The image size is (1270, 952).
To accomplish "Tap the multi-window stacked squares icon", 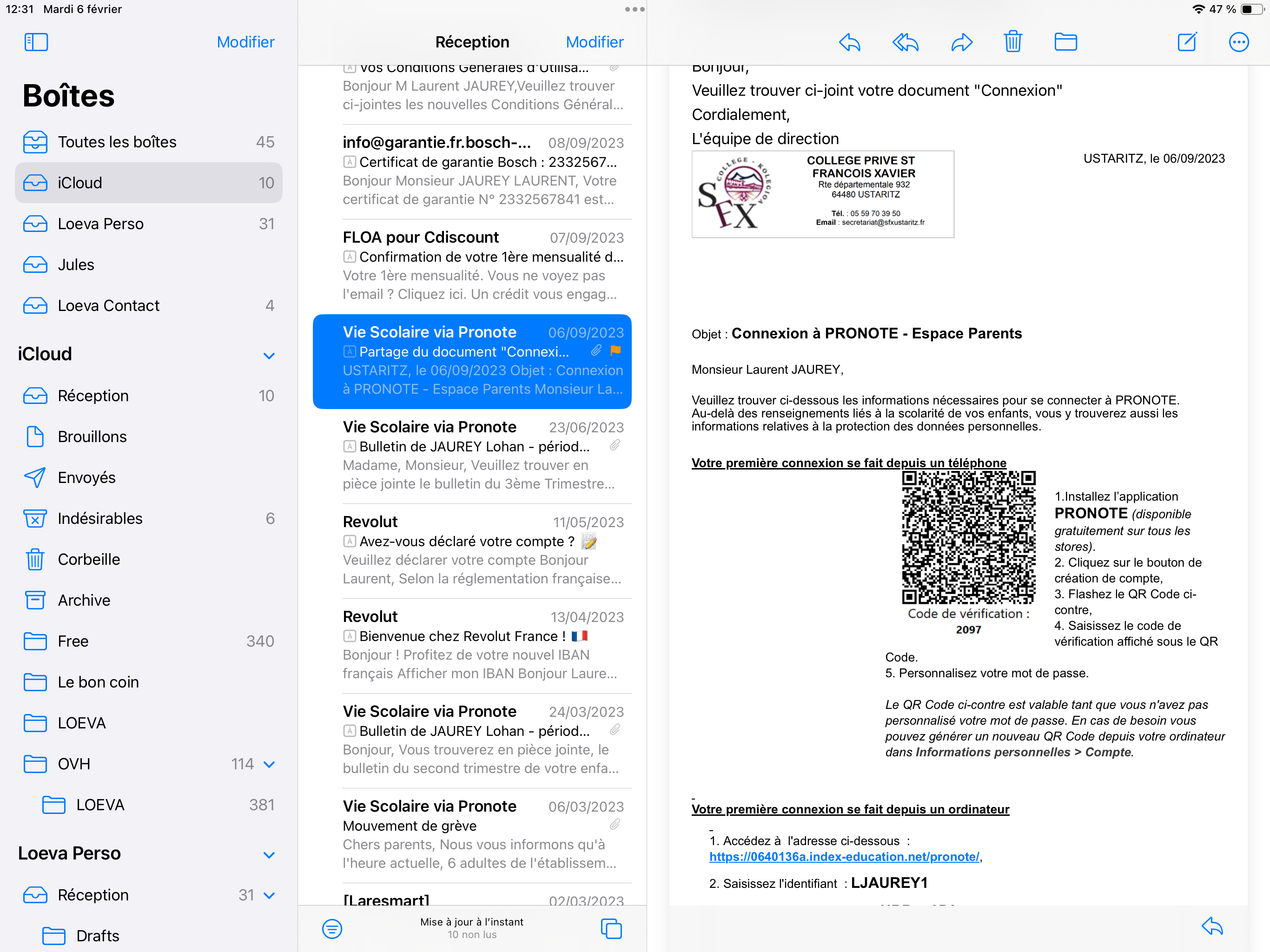I will tap(611, 928).
